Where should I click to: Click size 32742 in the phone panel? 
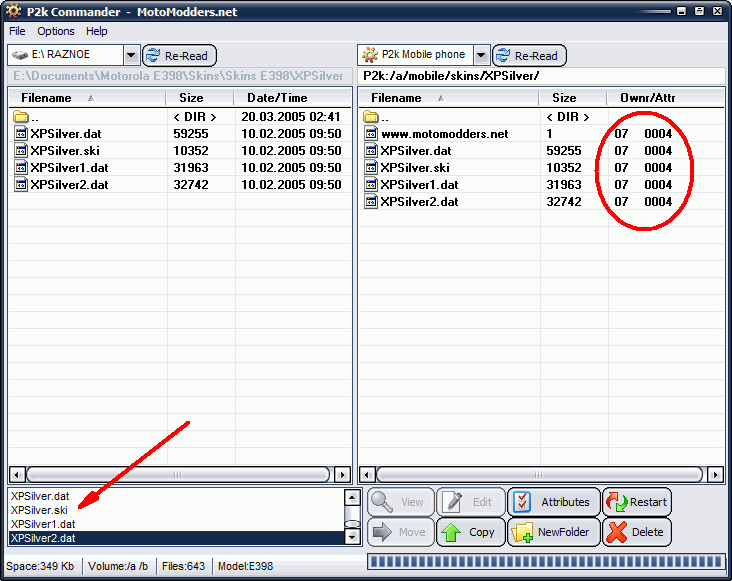point(564,202)
